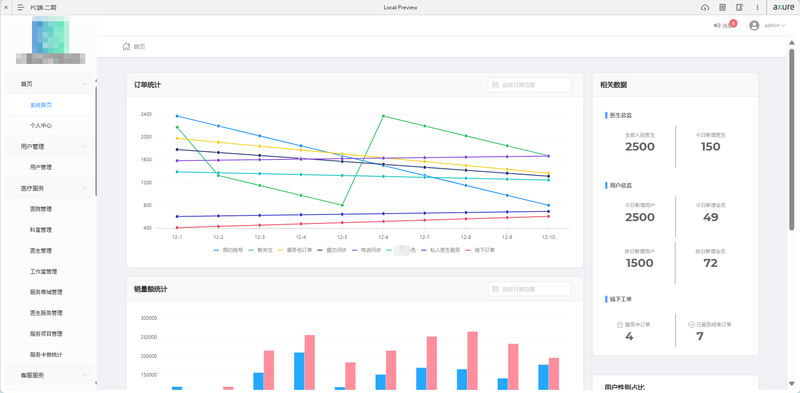Click the main page vertical scrollbar thumb

click(791, 139)
